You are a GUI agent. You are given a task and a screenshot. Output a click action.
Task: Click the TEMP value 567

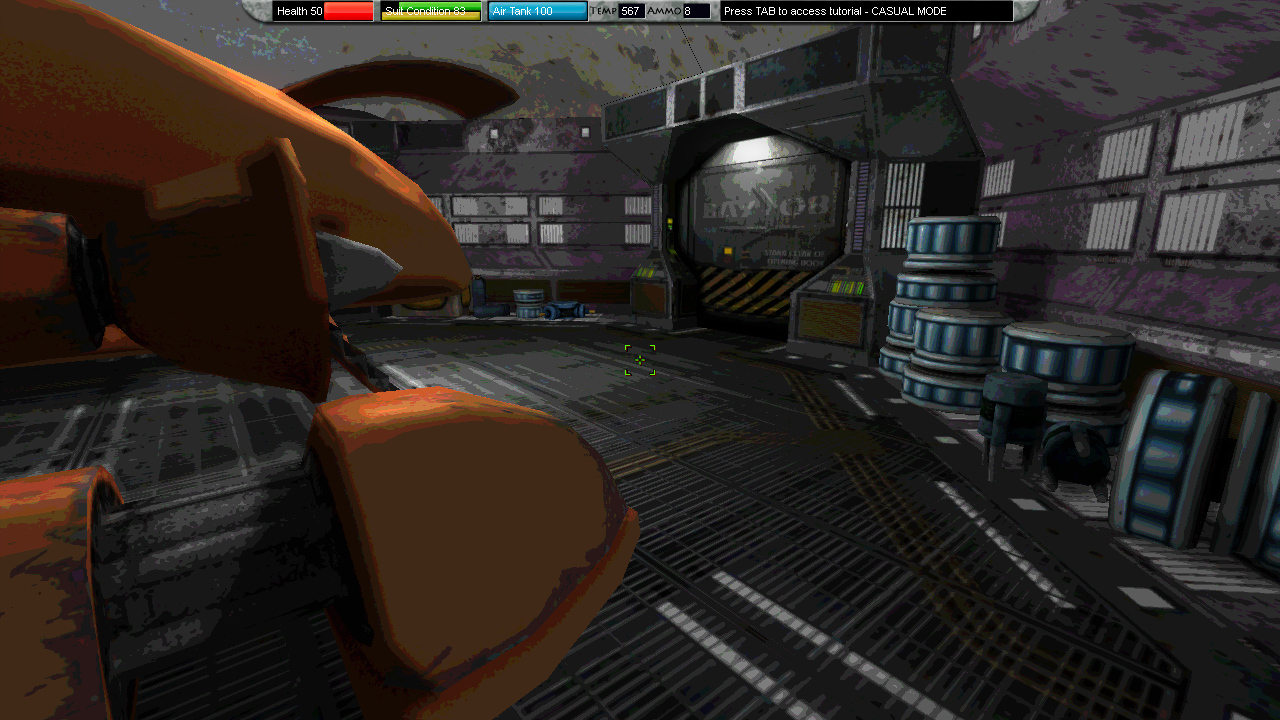631,11
